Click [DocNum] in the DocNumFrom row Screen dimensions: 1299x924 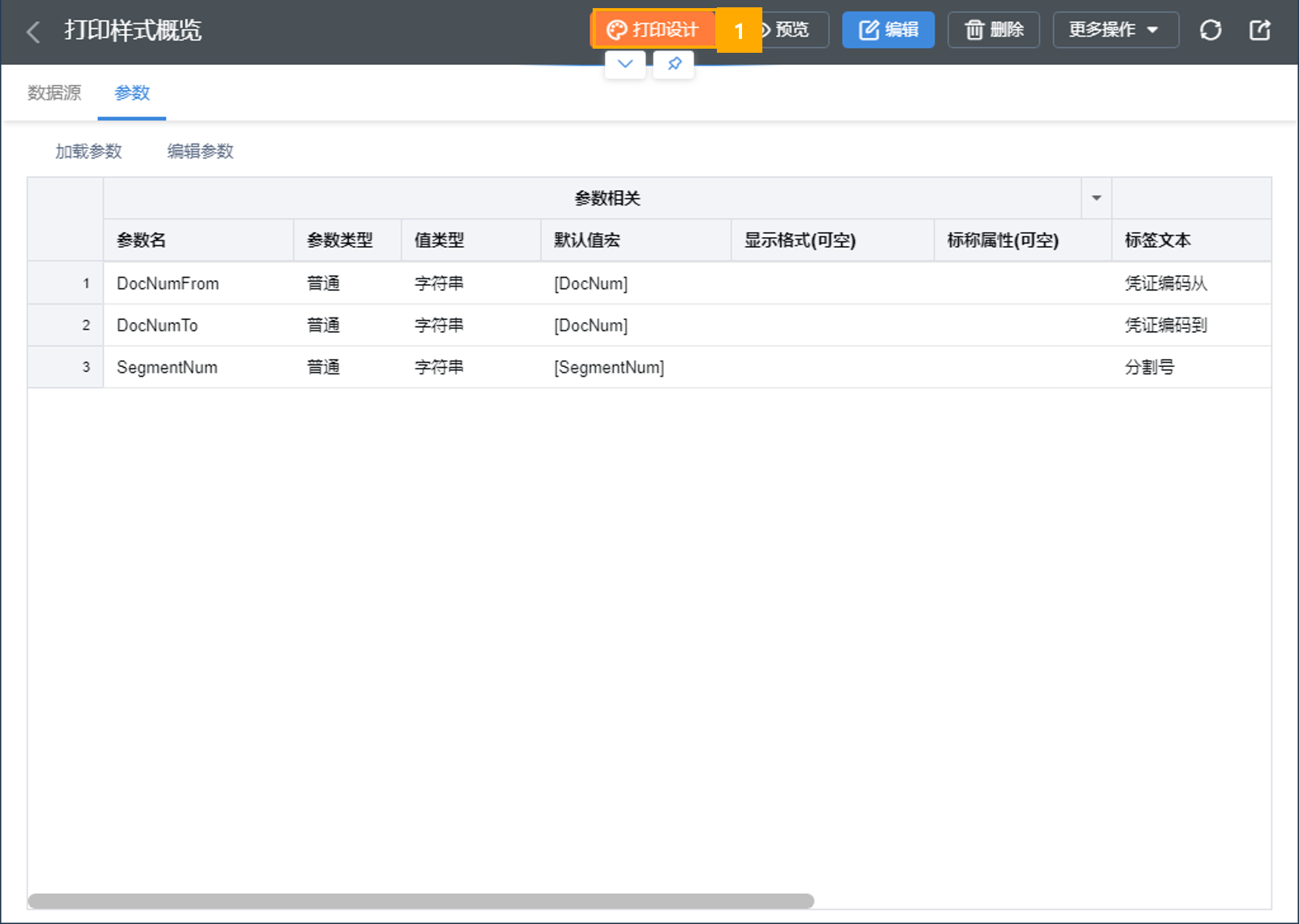[x=637, y=283]
